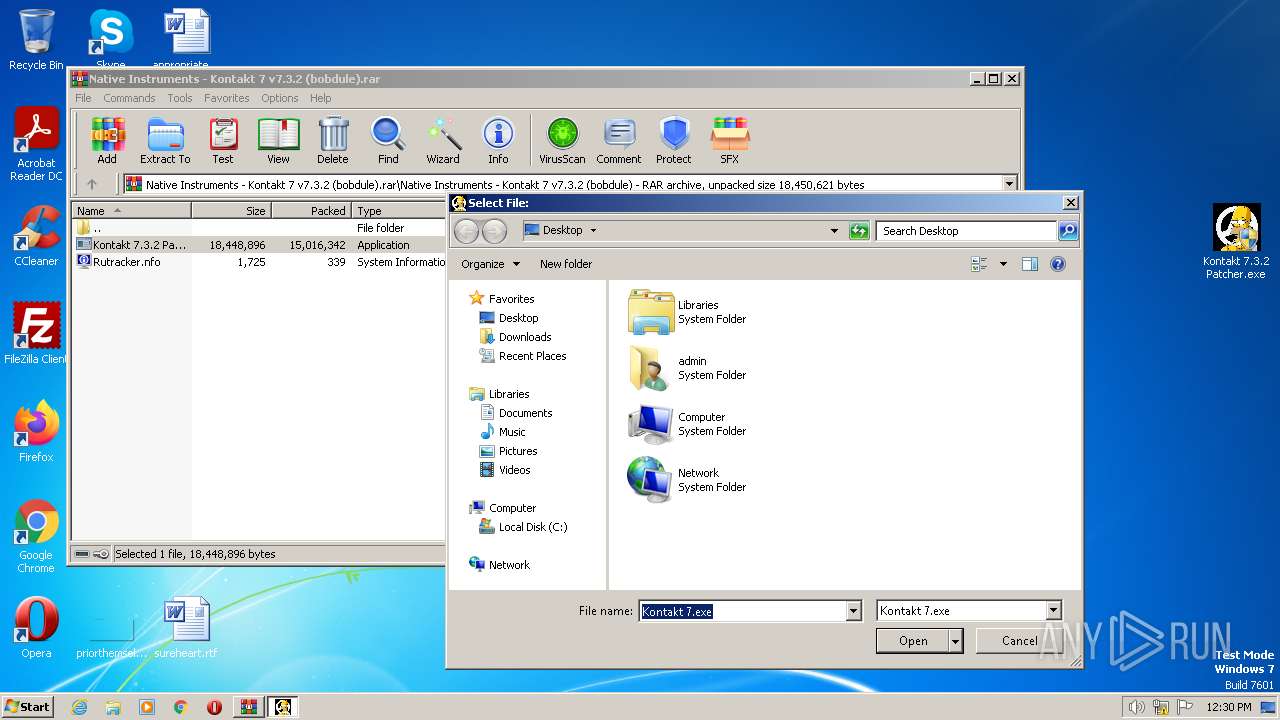Expand the Desktop breadcrumb arrow
This screenshot has width=1280, height=720.
(x=593, y=231)
